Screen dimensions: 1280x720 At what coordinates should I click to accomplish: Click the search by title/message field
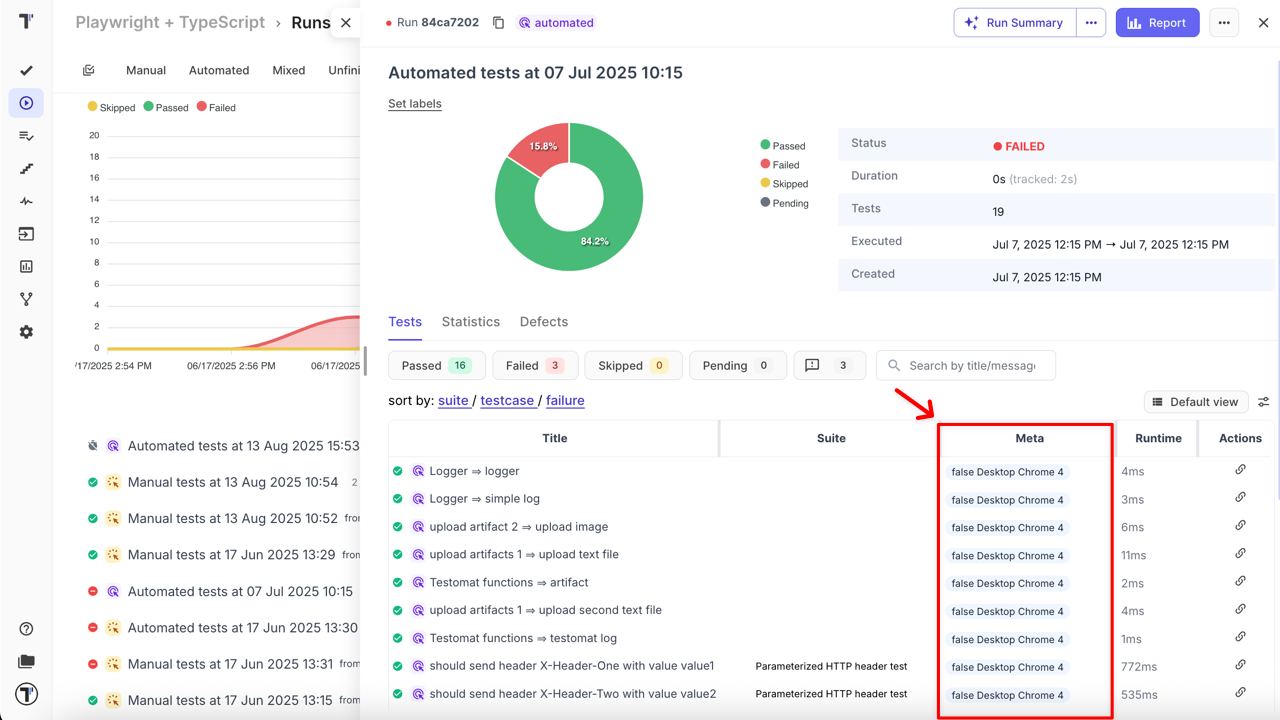[965, 365]
